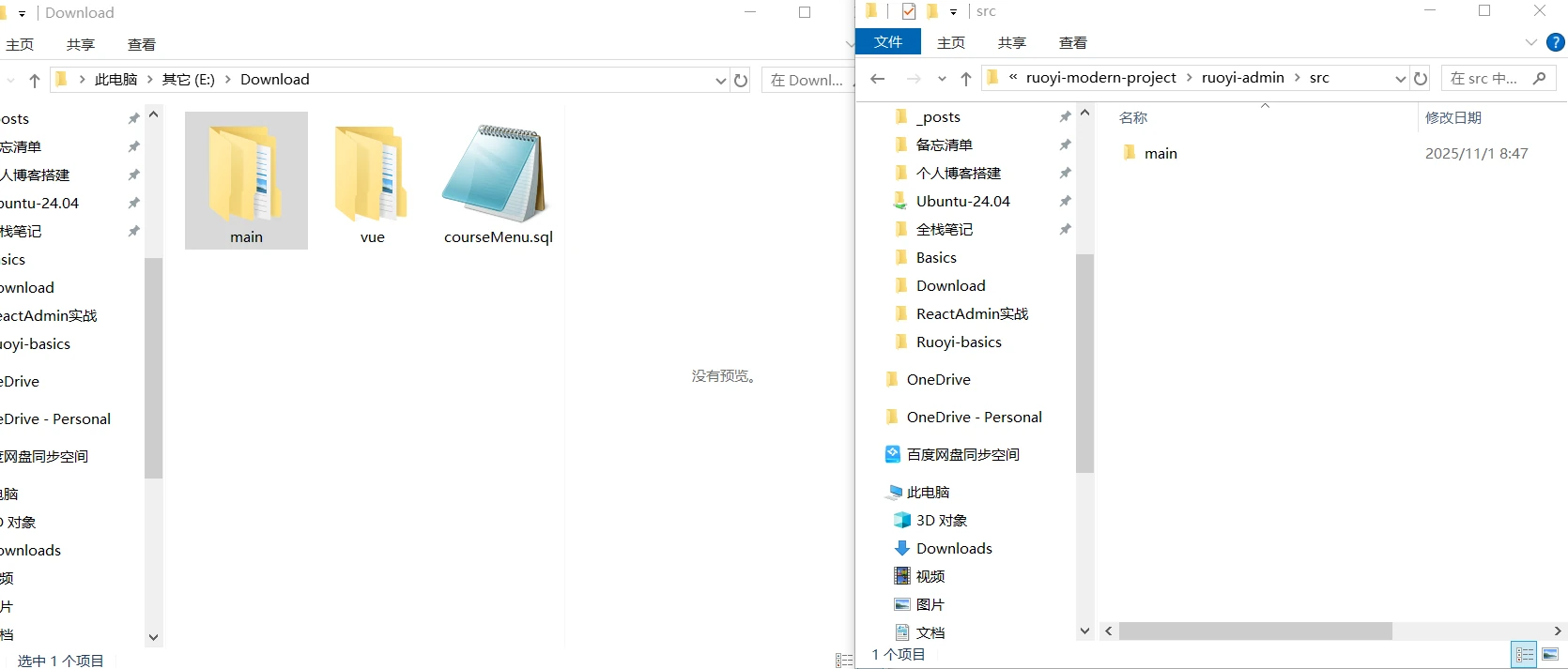Refresh the Download folder window
Image resolution: width=1568 pixels, height=669 pixels.
pos(741,81)
